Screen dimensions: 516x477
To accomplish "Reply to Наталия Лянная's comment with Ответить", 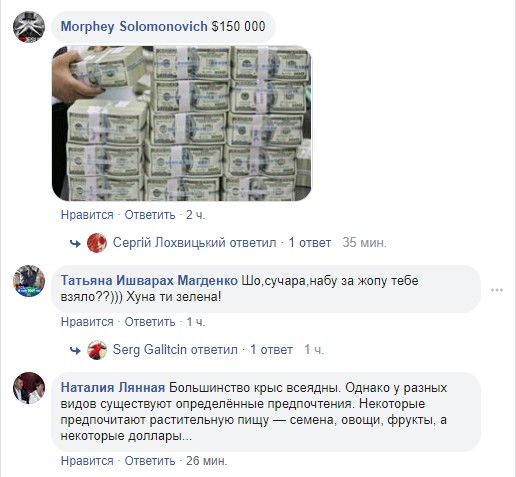I will click(x=150, y=461).
